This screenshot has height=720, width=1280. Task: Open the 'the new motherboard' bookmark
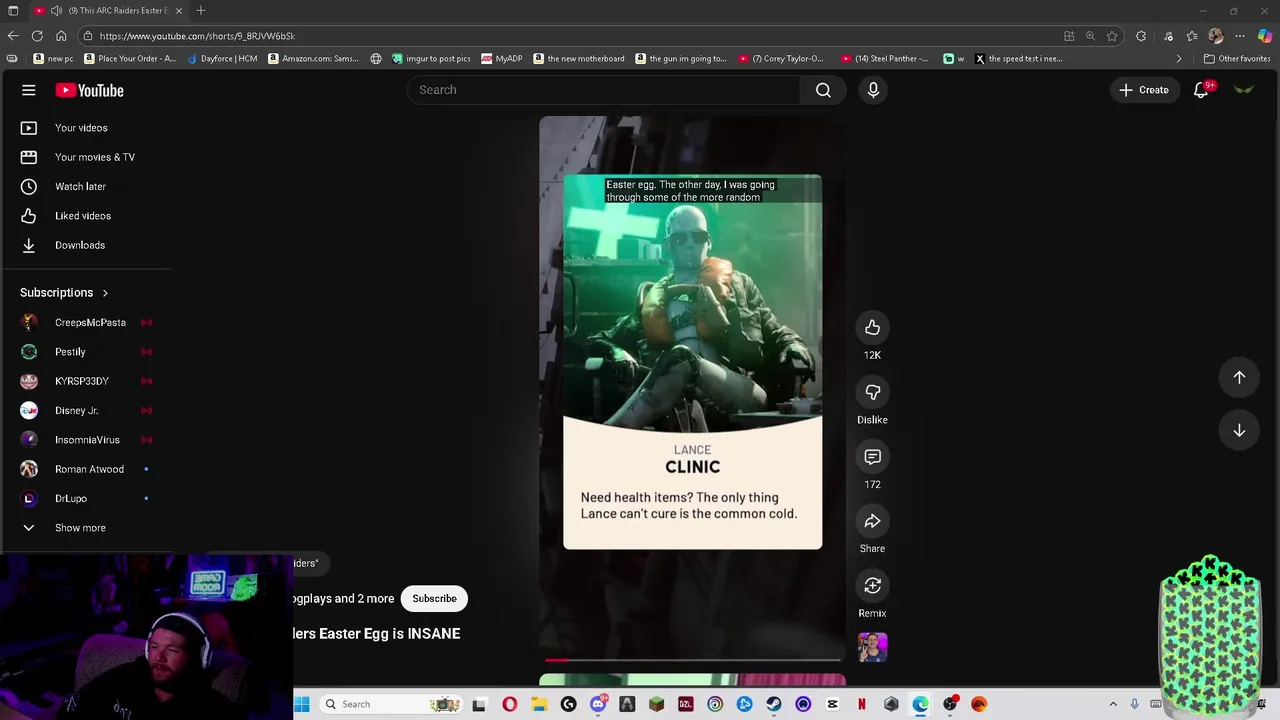(579, 59)
